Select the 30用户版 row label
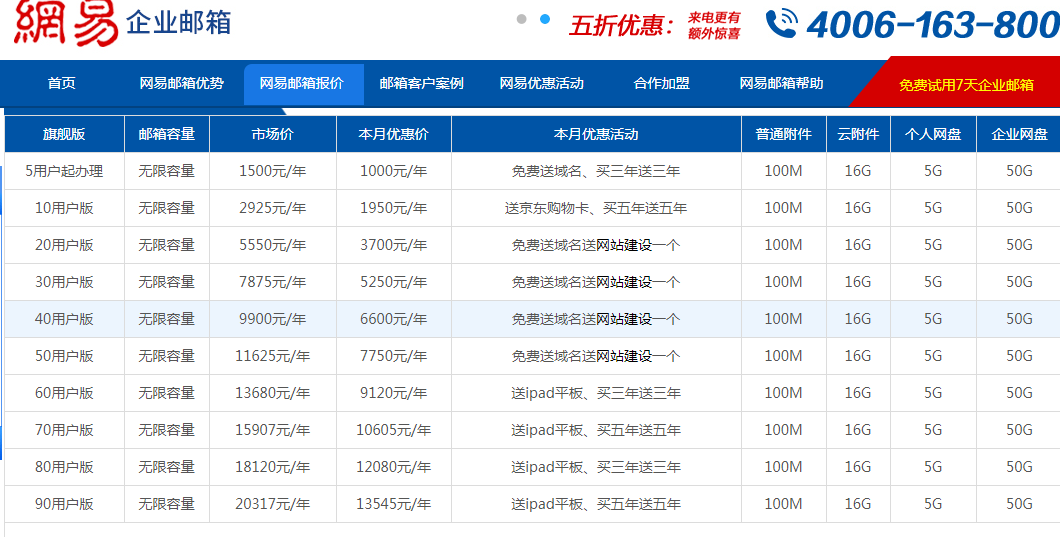Viewport: 1060px width, 537px height. pos(64,282)
